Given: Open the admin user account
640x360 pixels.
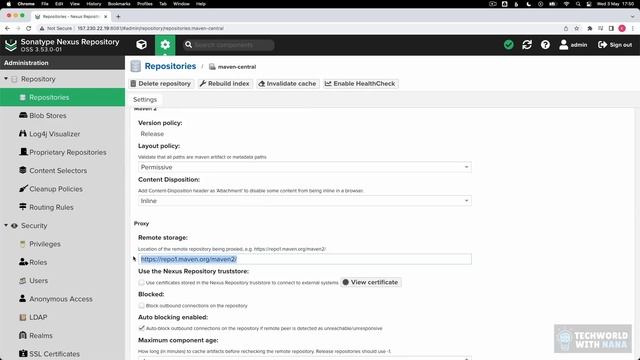Looking at the screenshot, I should pos(573,44).
